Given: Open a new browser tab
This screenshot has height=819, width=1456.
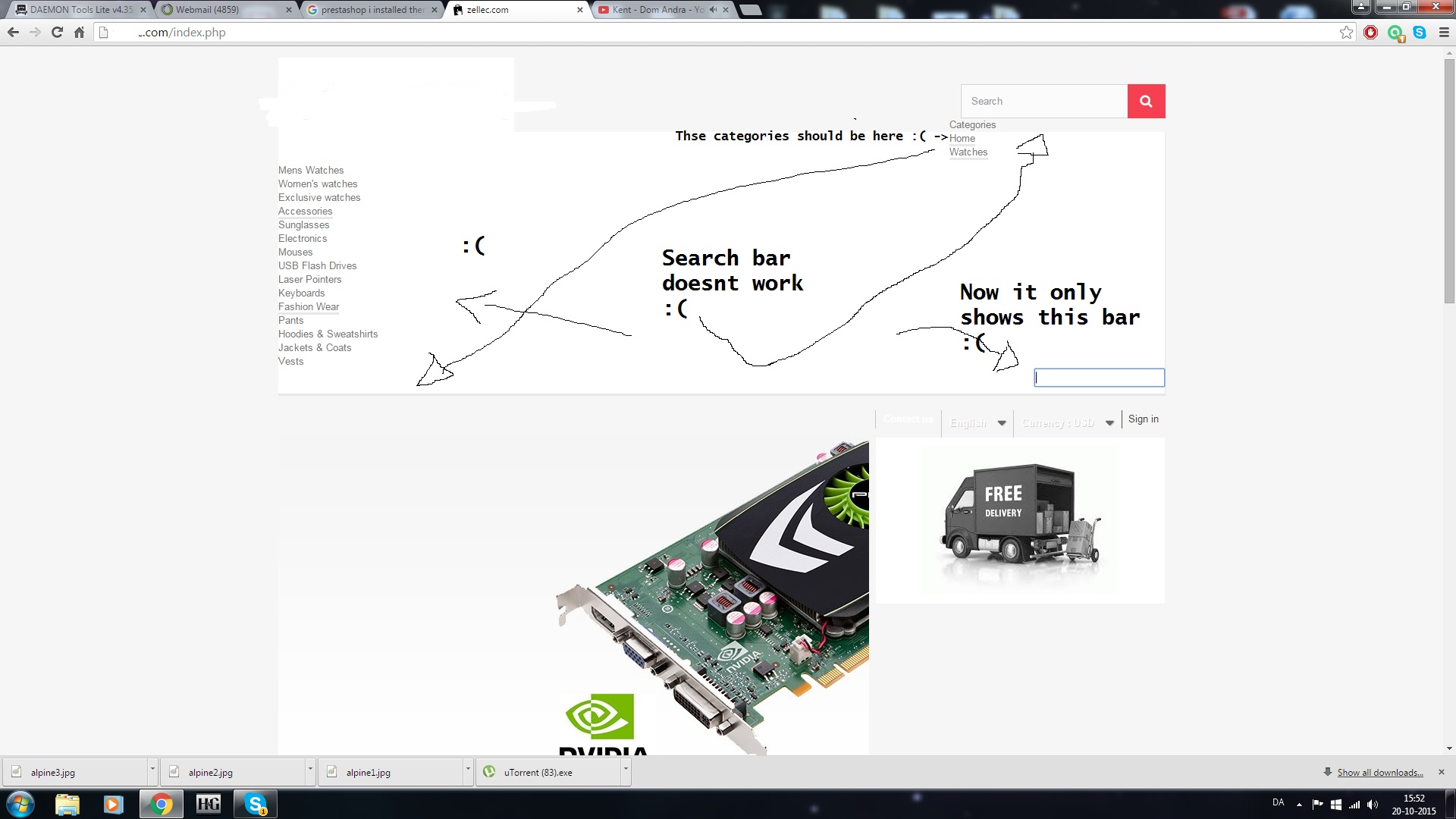Looking at the screenshot, I should coord(750,10).
